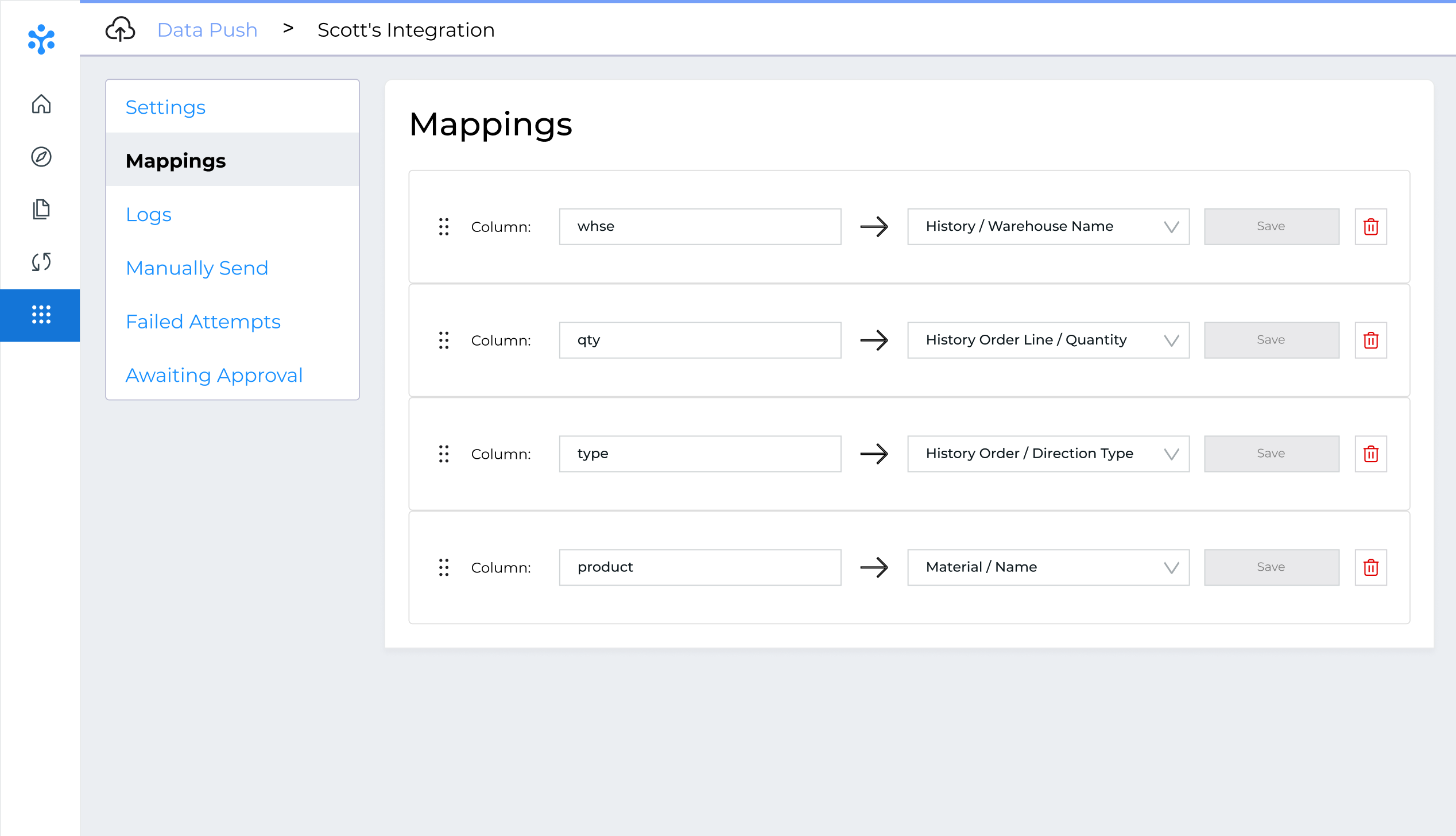Select the Home icon in the sidebar

(x=41, y=104)
